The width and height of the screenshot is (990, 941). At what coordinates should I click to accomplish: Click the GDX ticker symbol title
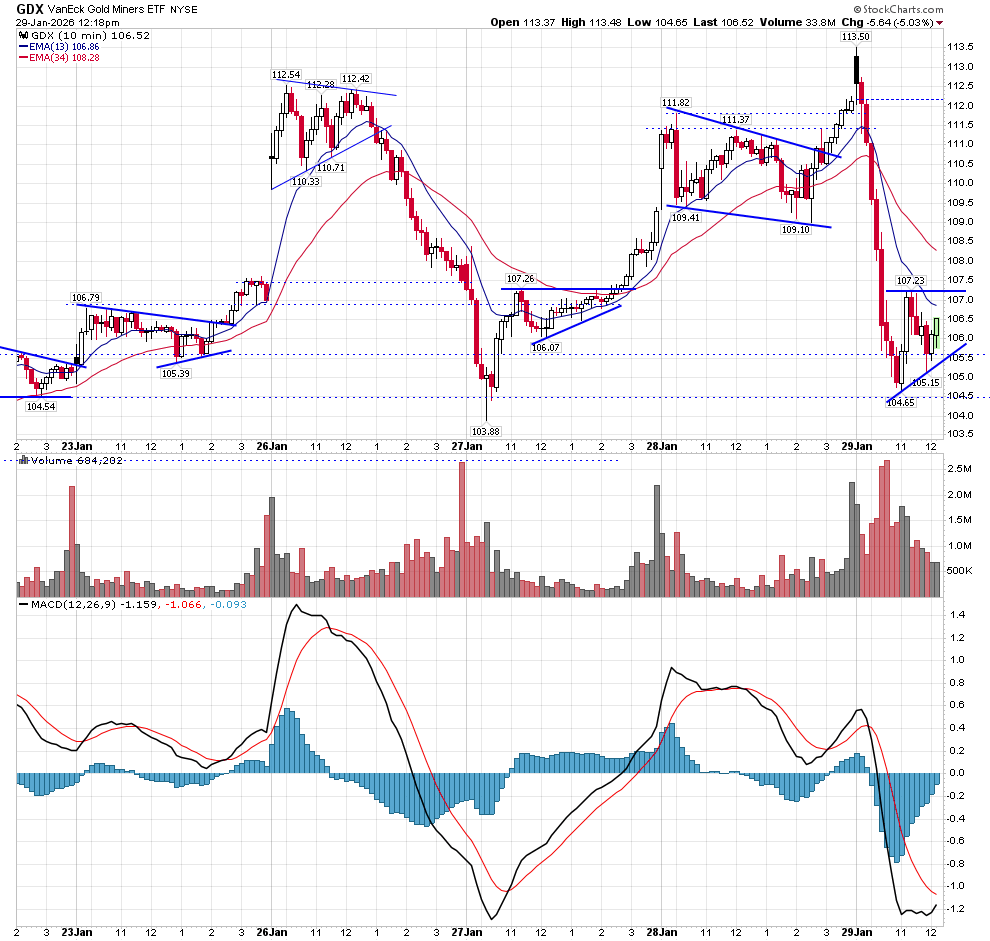[x=29, y=8]
